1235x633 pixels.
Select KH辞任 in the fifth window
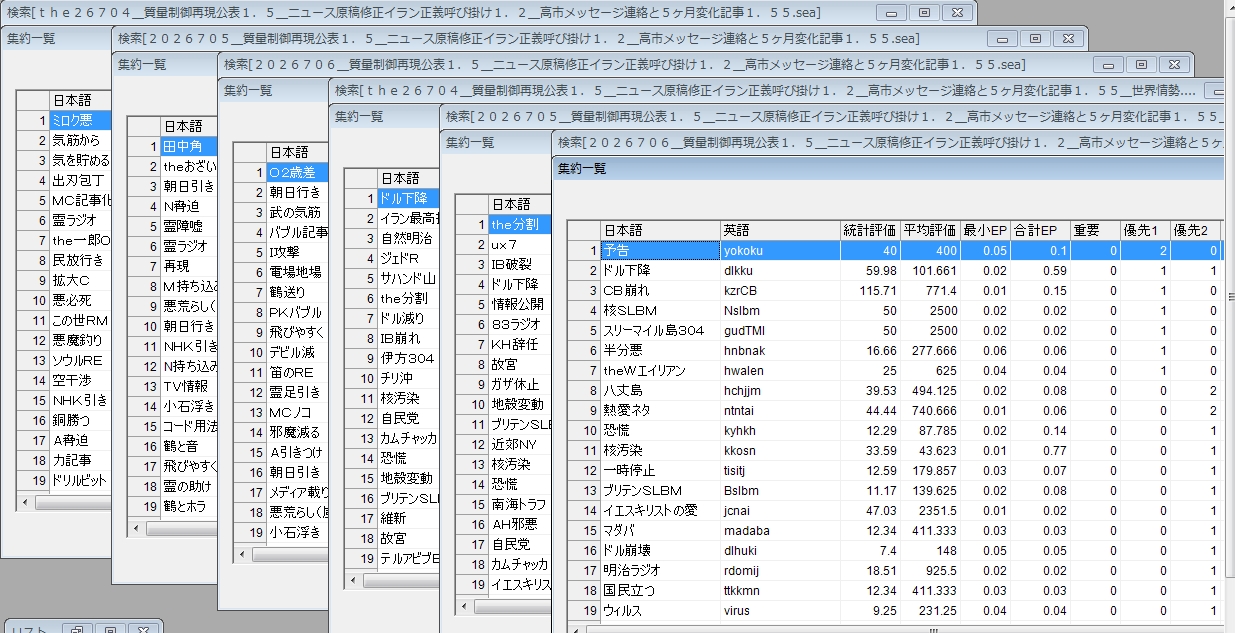click(x=519, y=344)
